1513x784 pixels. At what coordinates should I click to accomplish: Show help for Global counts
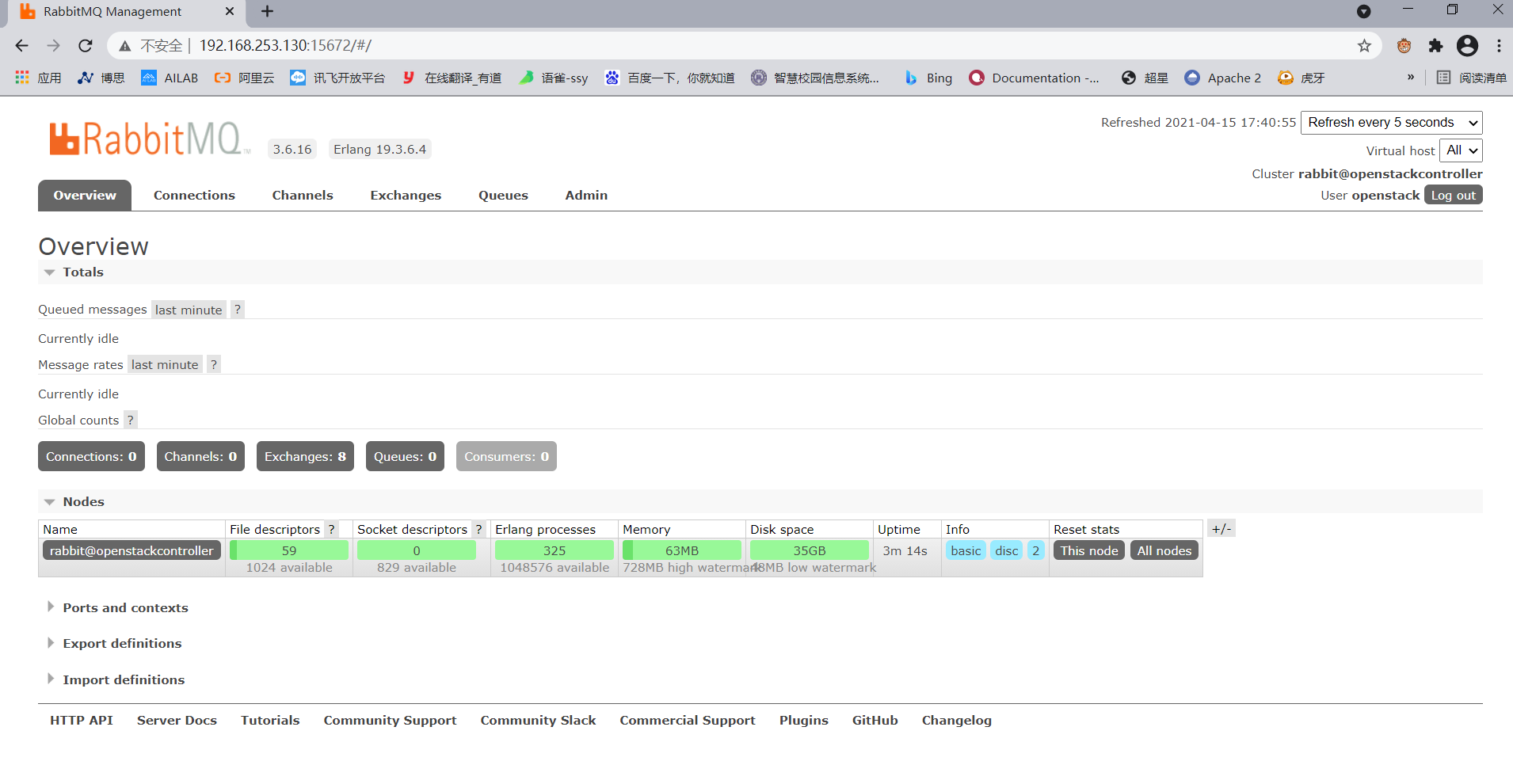click(x=131, y=420)
